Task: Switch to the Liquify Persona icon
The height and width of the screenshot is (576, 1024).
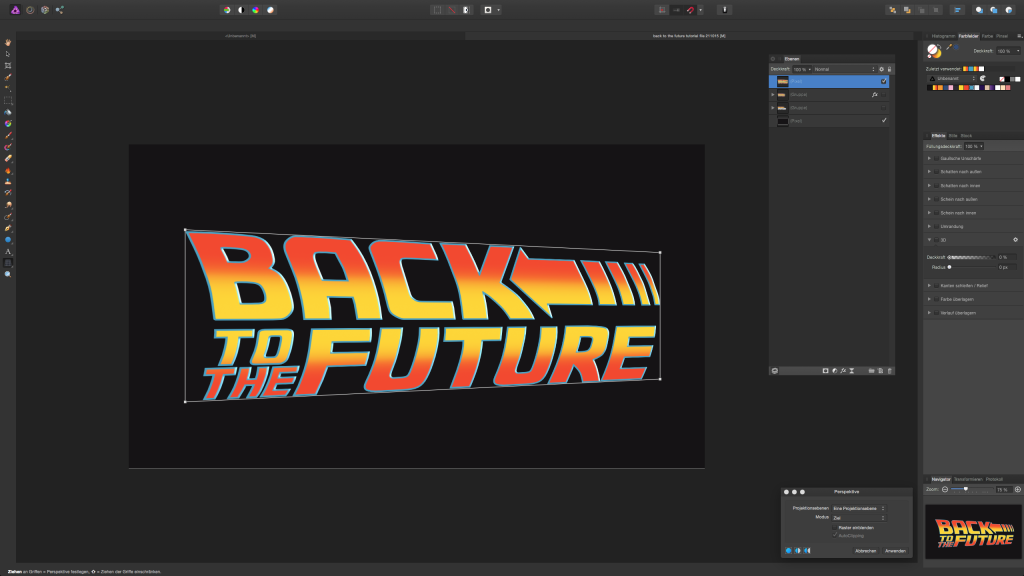Action: [30, 10]
